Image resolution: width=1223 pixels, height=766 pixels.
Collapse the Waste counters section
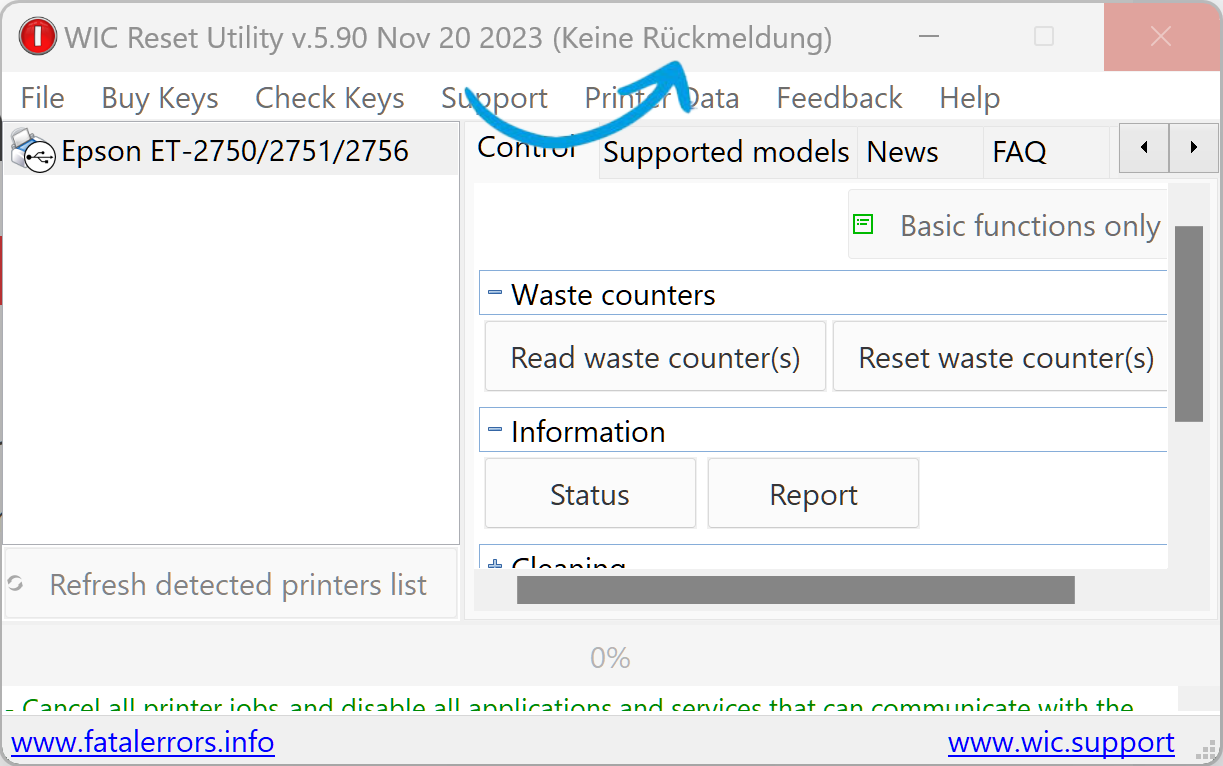tap(495, 294)
